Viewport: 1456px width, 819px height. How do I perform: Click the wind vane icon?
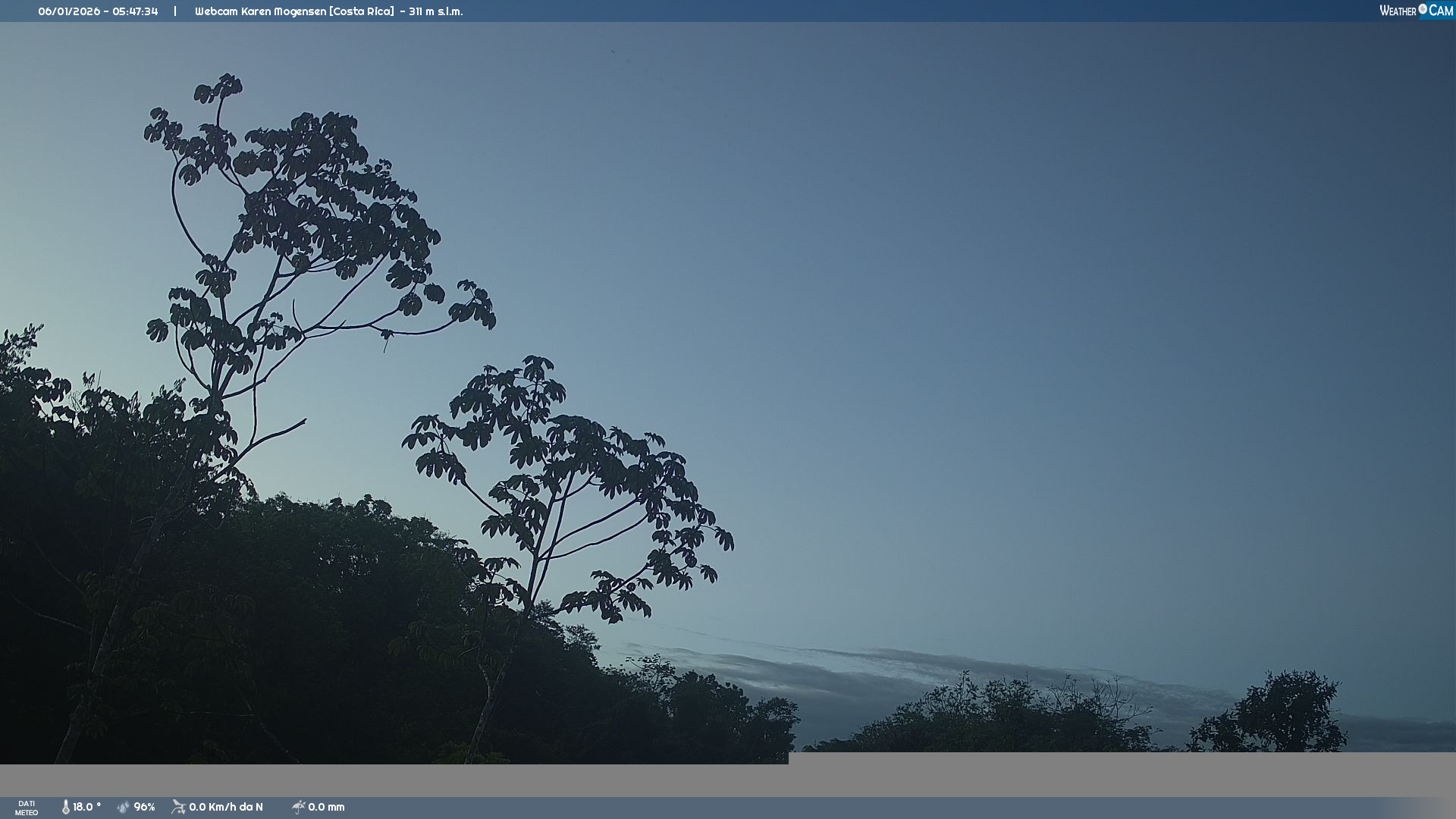(x=178, y=807)
